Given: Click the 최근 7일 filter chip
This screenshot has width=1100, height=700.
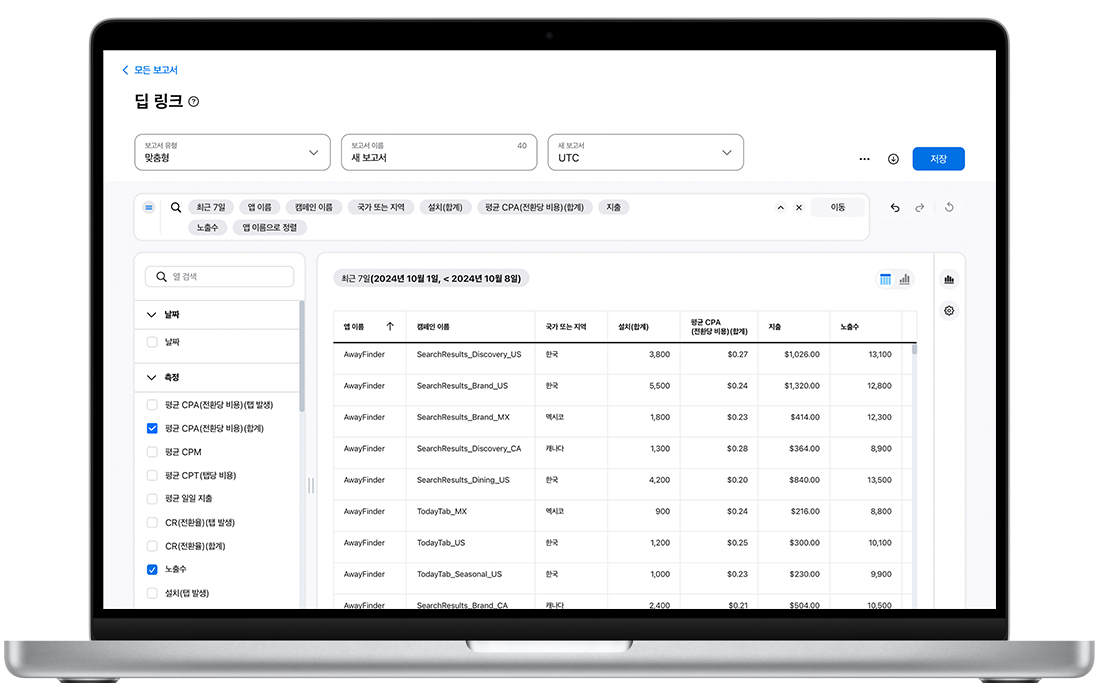Looking at the screenshot, I should pos(210,207).
